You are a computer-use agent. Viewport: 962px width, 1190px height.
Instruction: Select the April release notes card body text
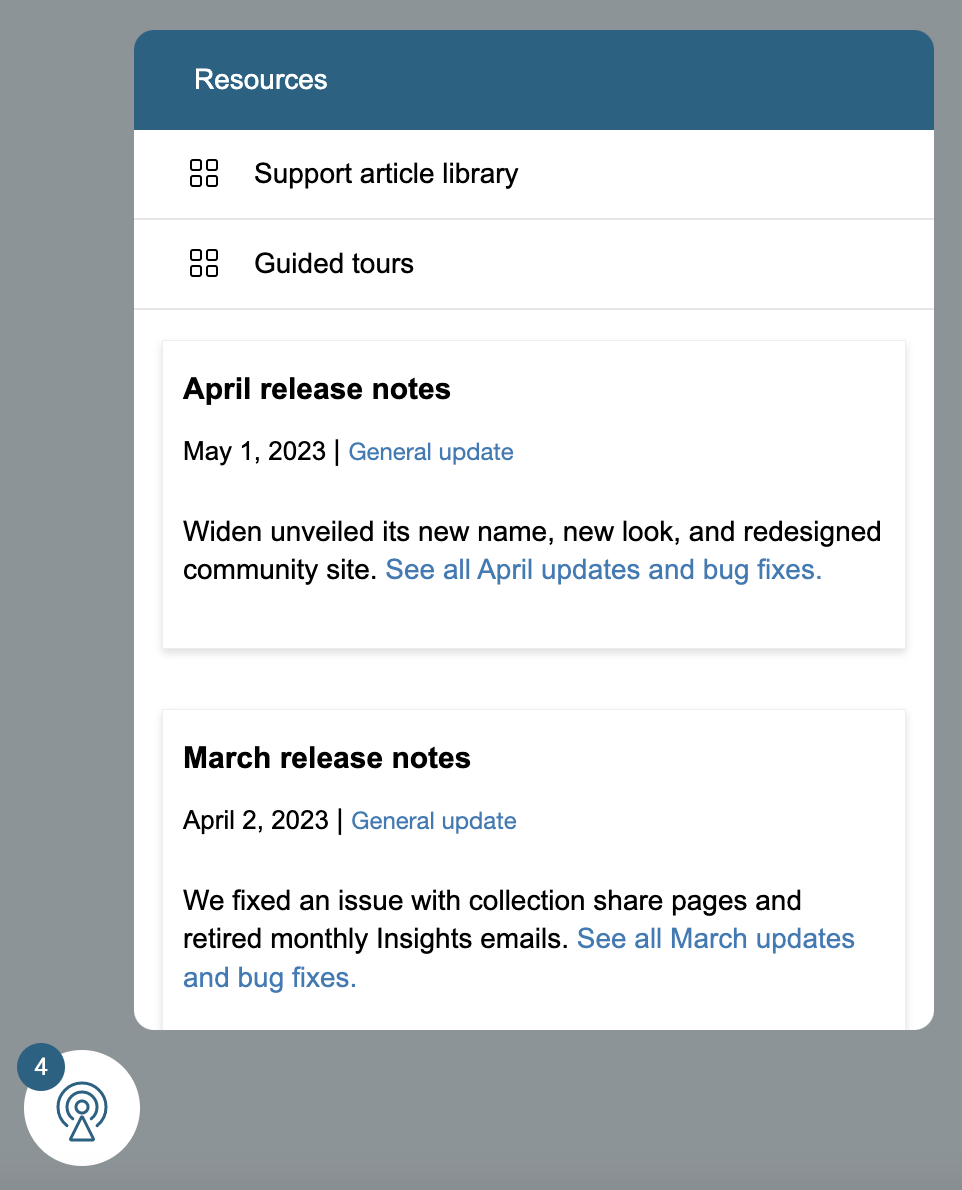tap(532, 551)
